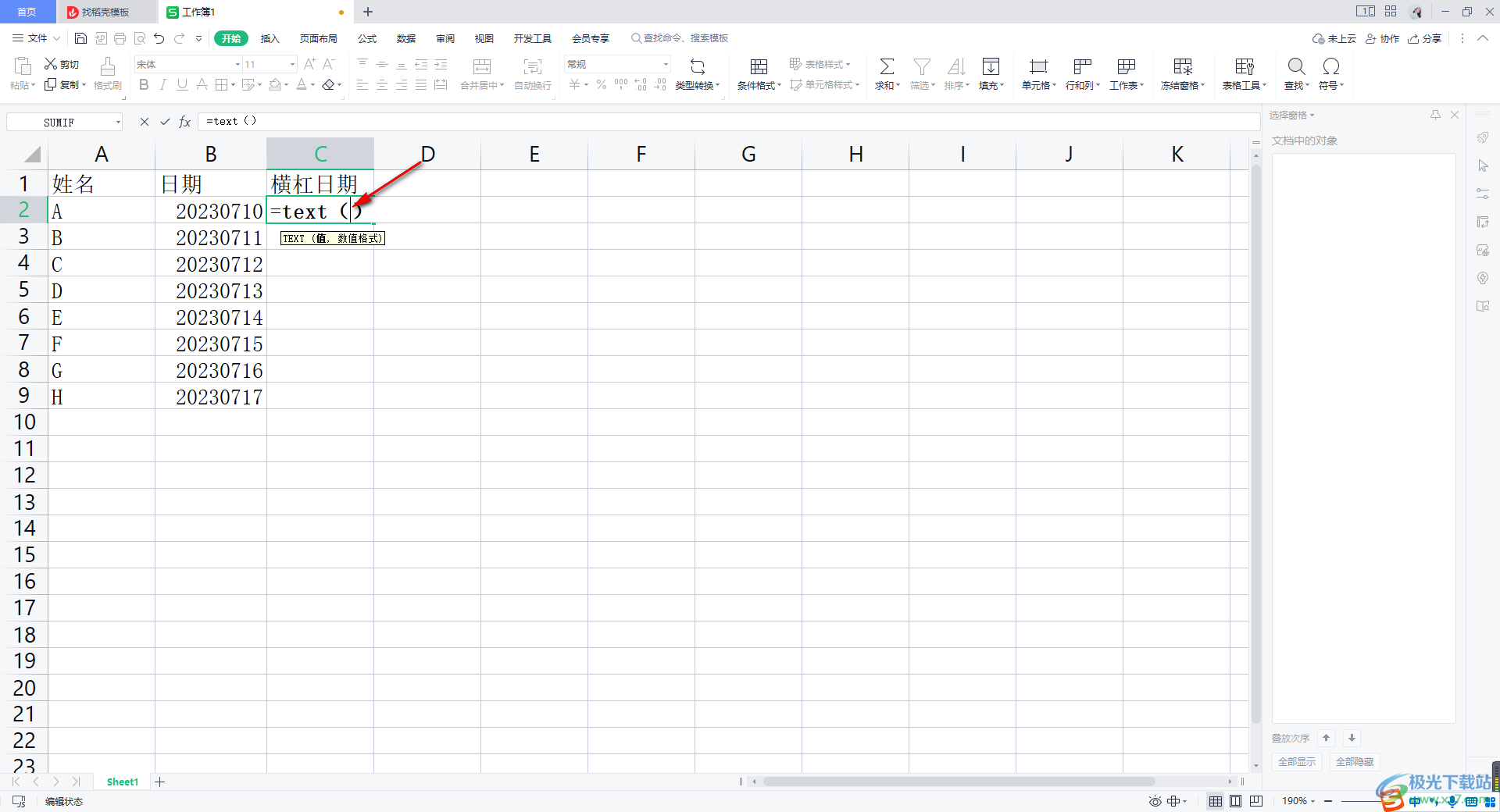Add a new sheet with plus button
The image size is (1500, 812).
click(x=160, y=782)
